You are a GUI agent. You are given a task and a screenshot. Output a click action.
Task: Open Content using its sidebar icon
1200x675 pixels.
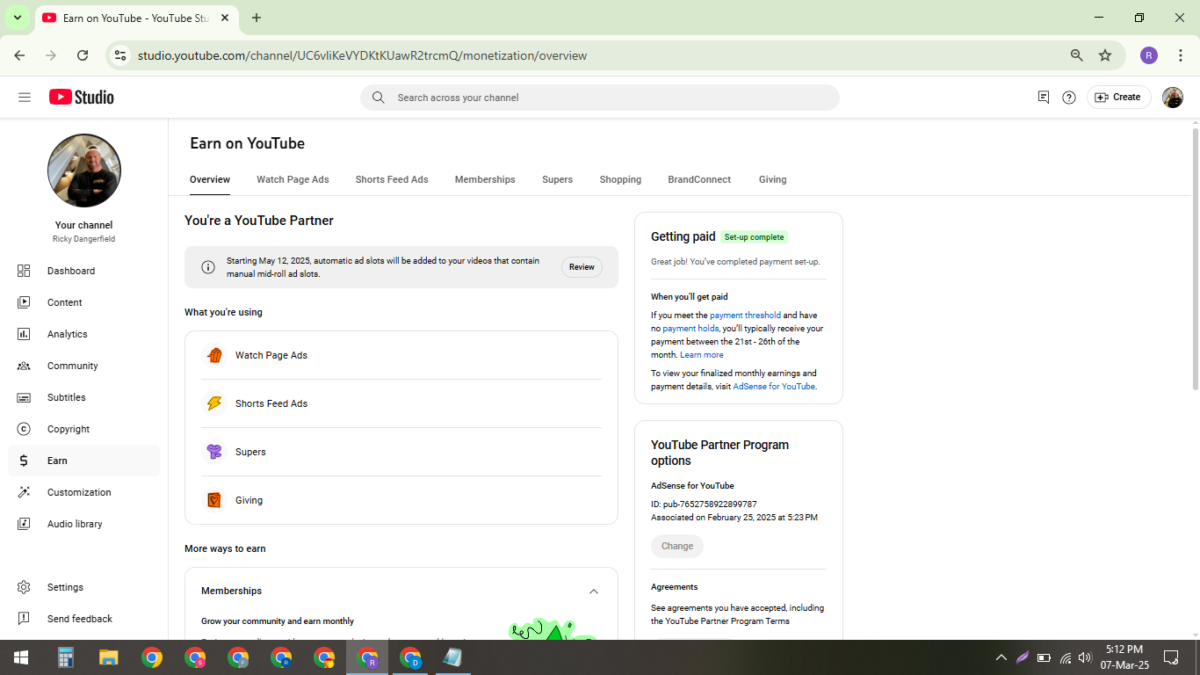coord(24,302)
